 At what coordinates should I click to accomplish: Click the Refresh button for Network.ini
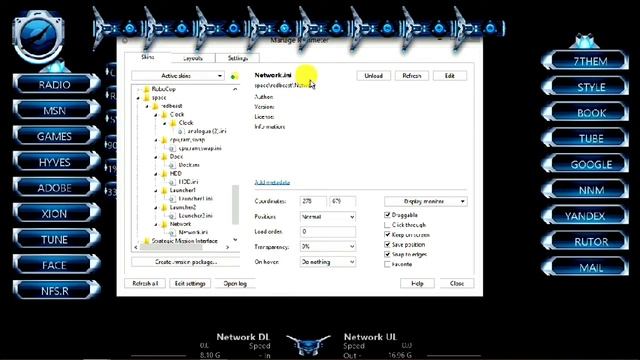point(411,76)
